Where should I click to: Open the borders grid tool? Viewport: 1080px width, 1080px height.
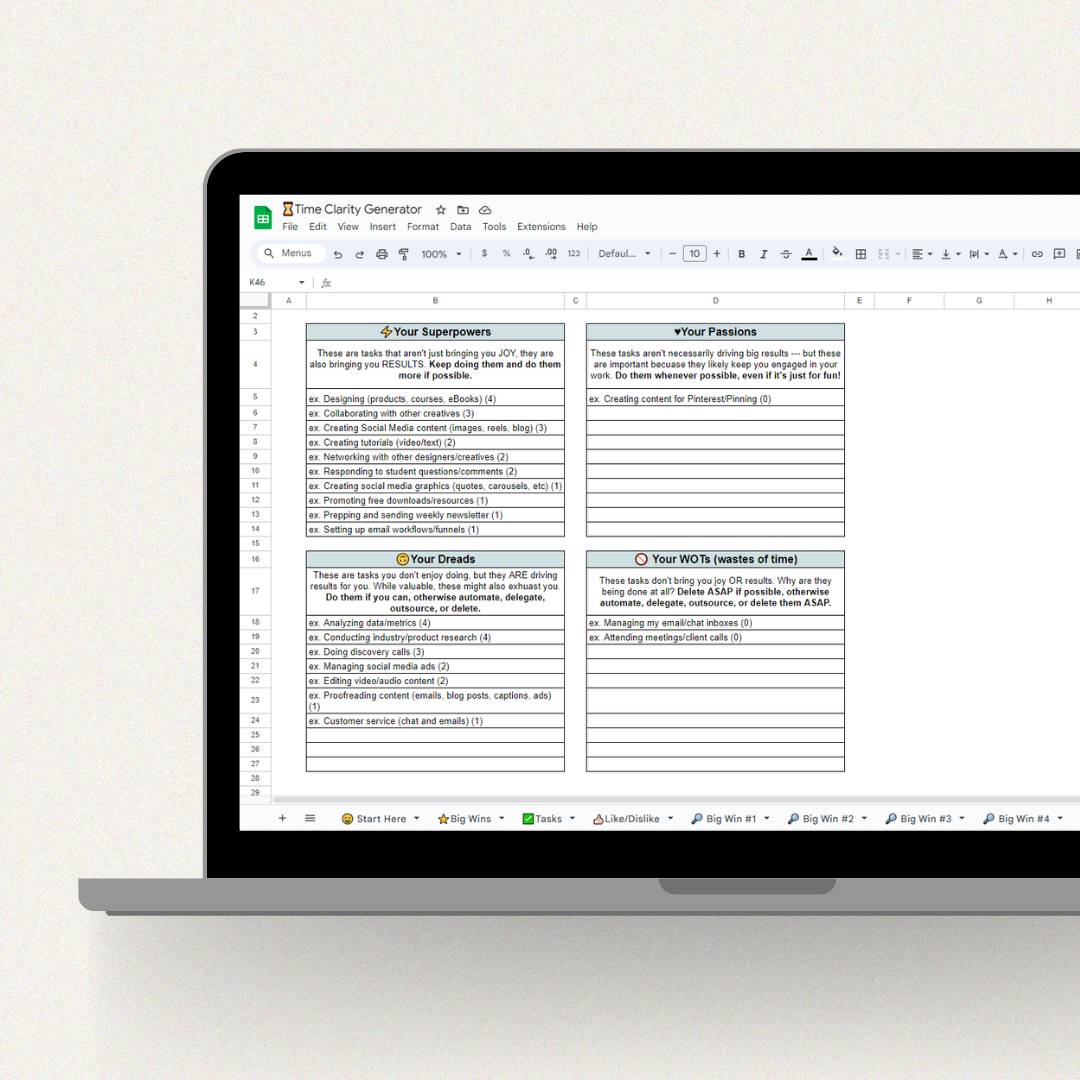[x=861, y=254]
